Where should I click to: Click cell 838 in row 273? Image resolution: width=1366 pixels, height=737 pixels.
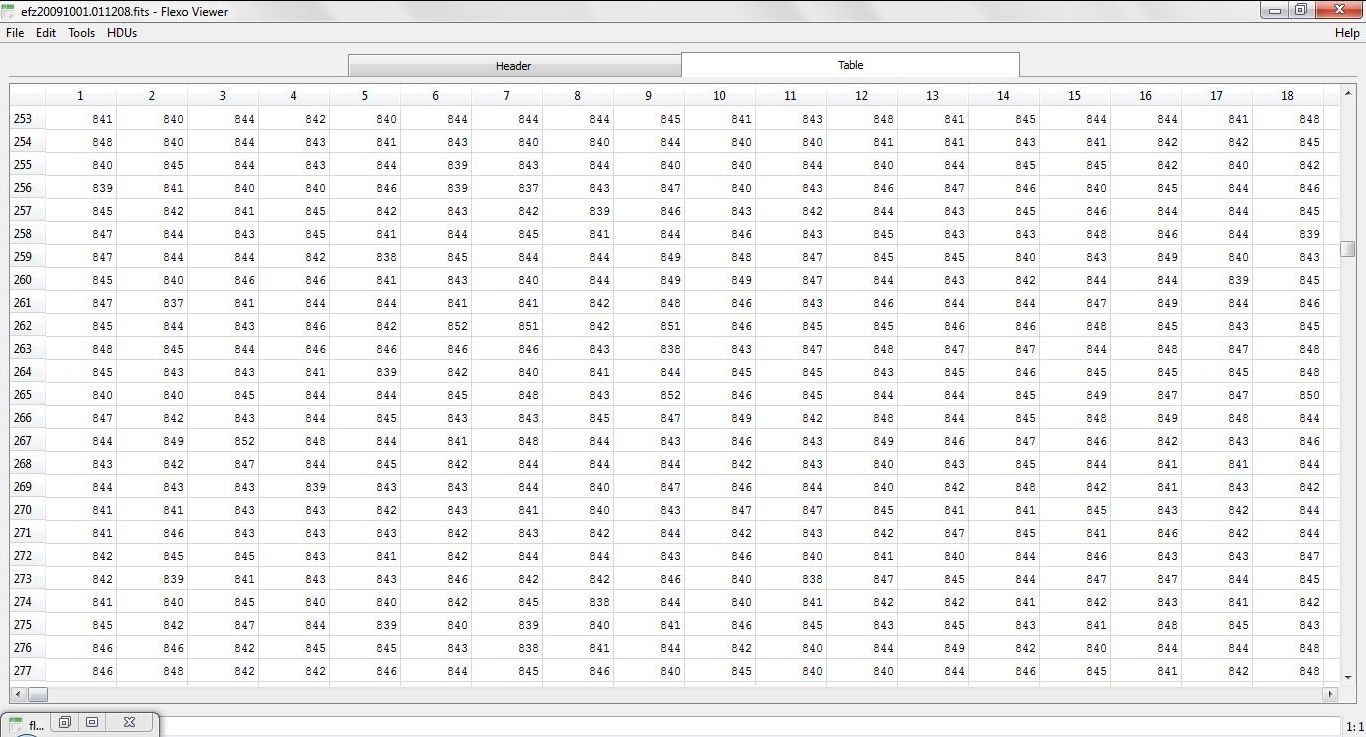791,579
